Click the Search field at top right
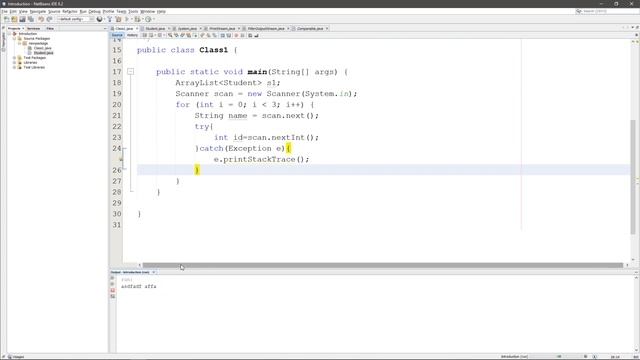The image size is (640, 360). pyautogui.click(x=607, y=11)
